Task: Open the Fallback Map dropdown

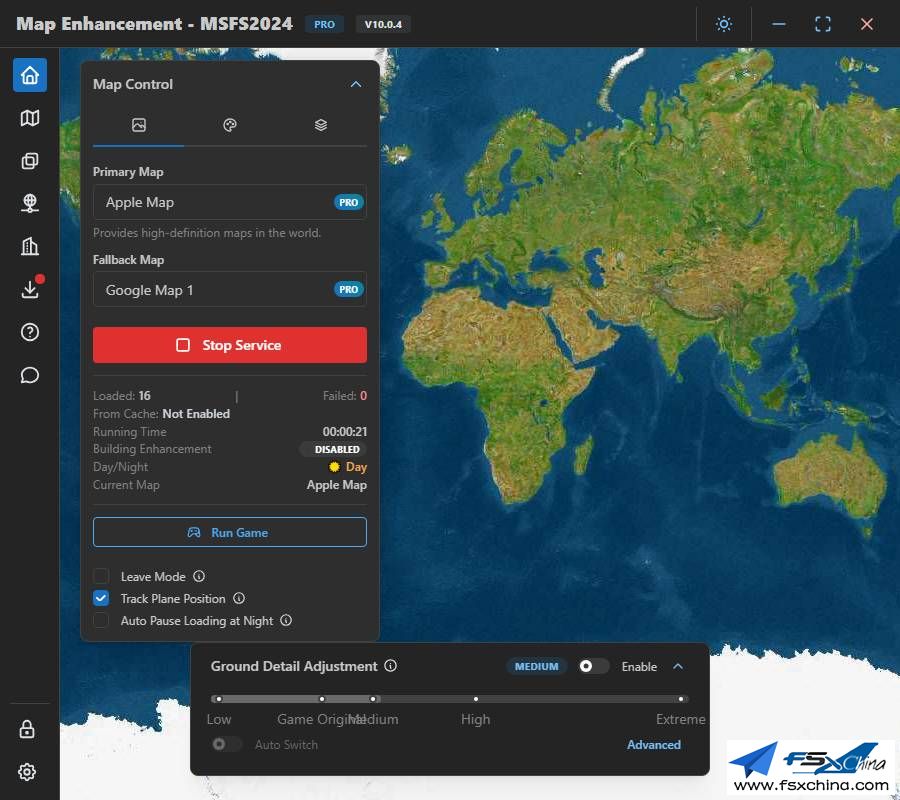Action: click(x=230, y=289)
